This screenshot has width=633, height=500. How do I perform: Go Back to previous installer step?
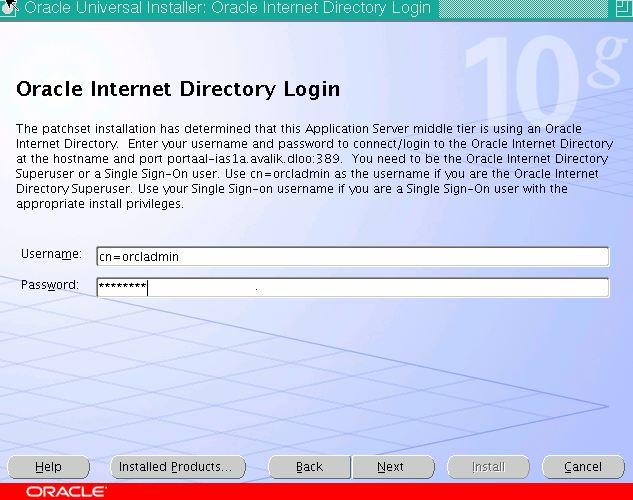point(310,467)
